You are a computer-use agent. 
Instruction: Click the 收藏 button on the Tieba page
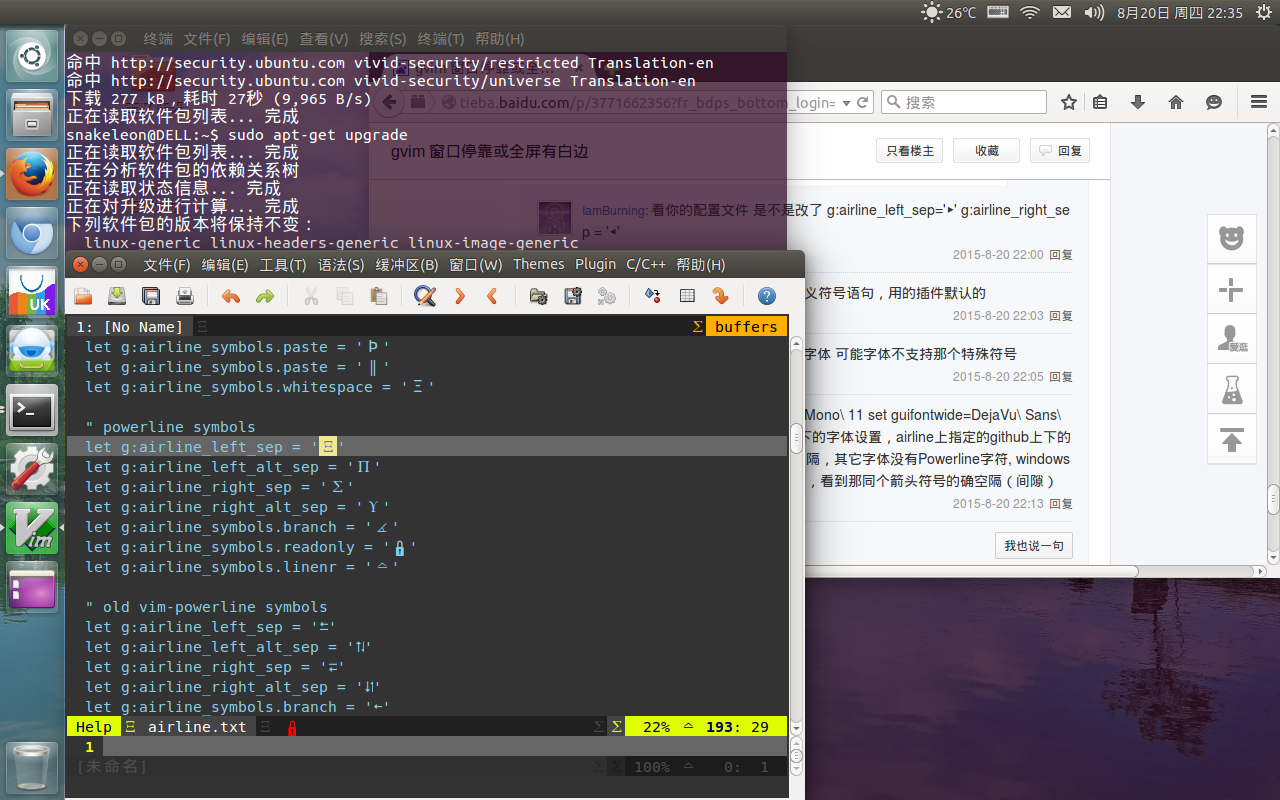[x=987, y=151]
